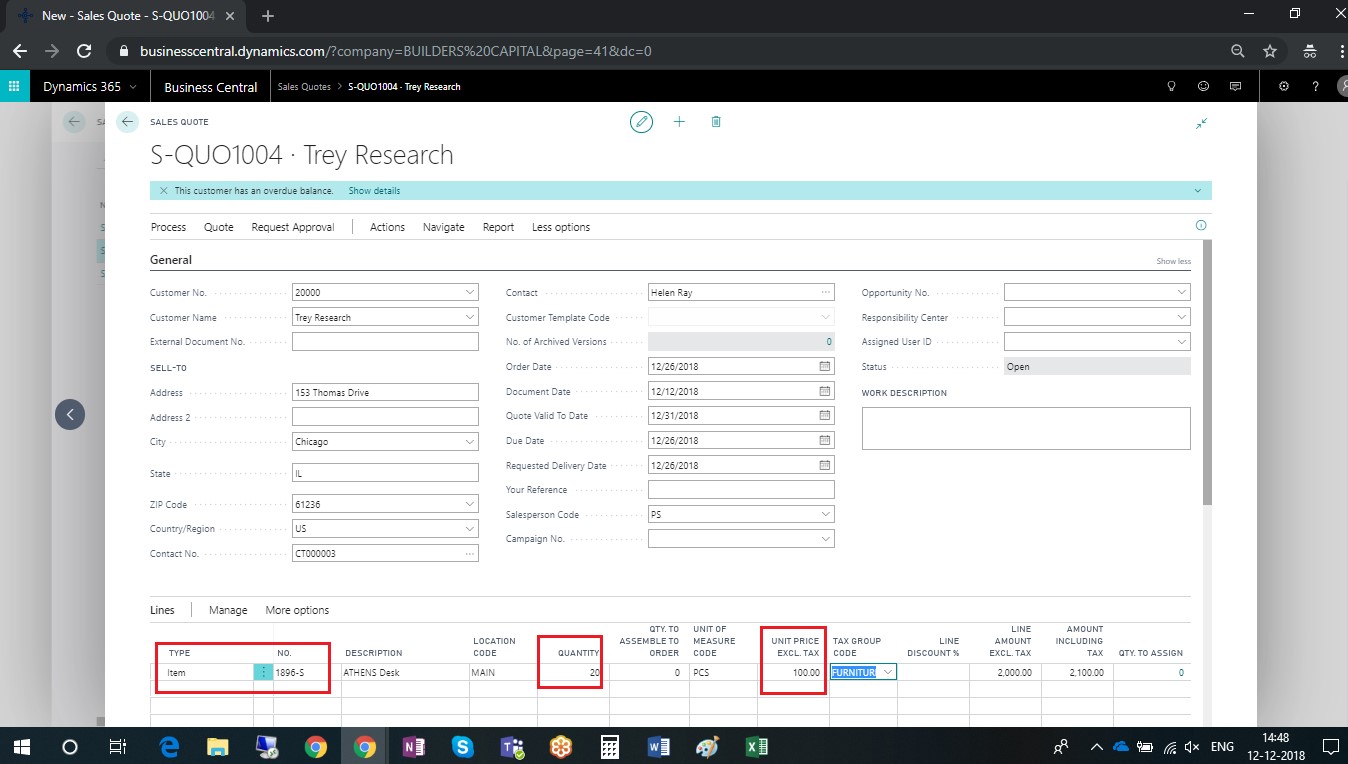Open the Process menu
The image size is (1348, 764).
click(x=168, y=227)
